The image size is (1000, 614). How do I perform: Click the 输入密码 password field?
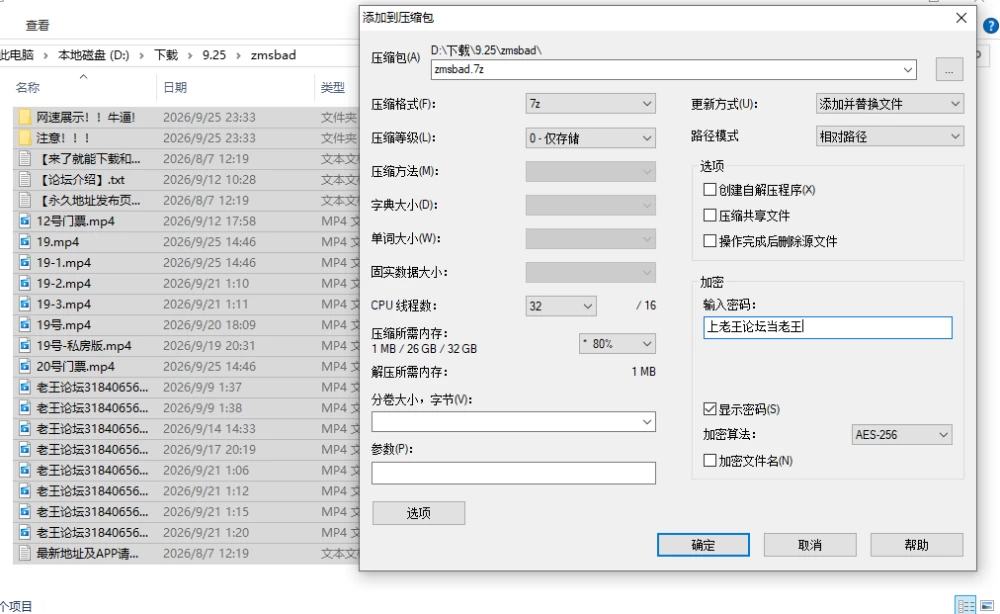[827, 327]
